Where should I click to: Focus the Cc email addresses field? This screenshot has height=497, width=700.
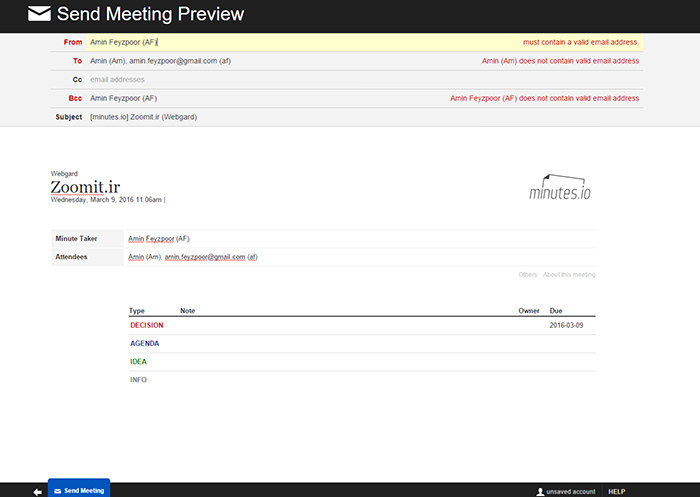click(x=364, y=80)
